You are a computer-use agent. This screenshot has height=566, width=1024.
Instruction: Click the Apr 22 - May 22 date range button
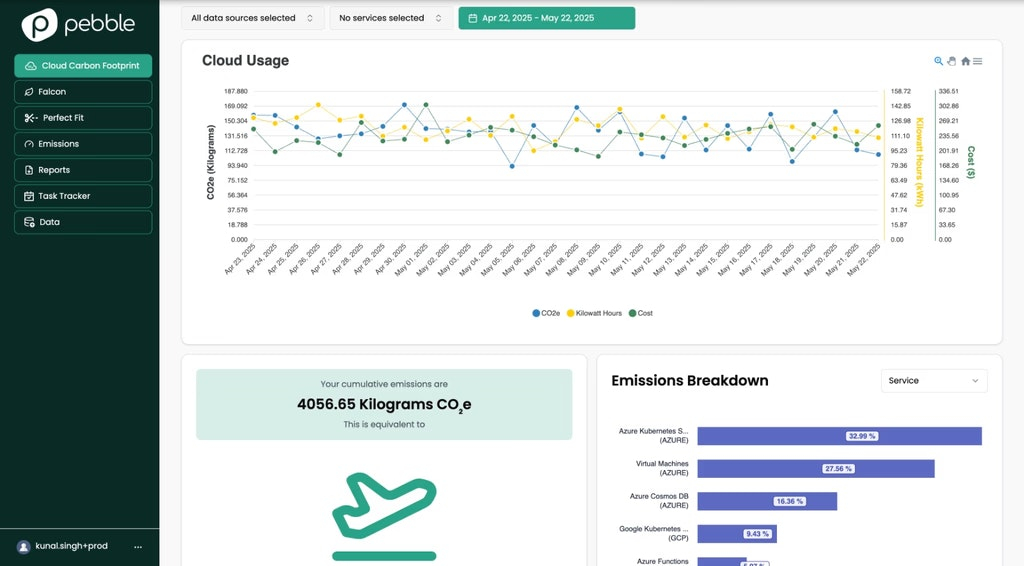(547, 18)
